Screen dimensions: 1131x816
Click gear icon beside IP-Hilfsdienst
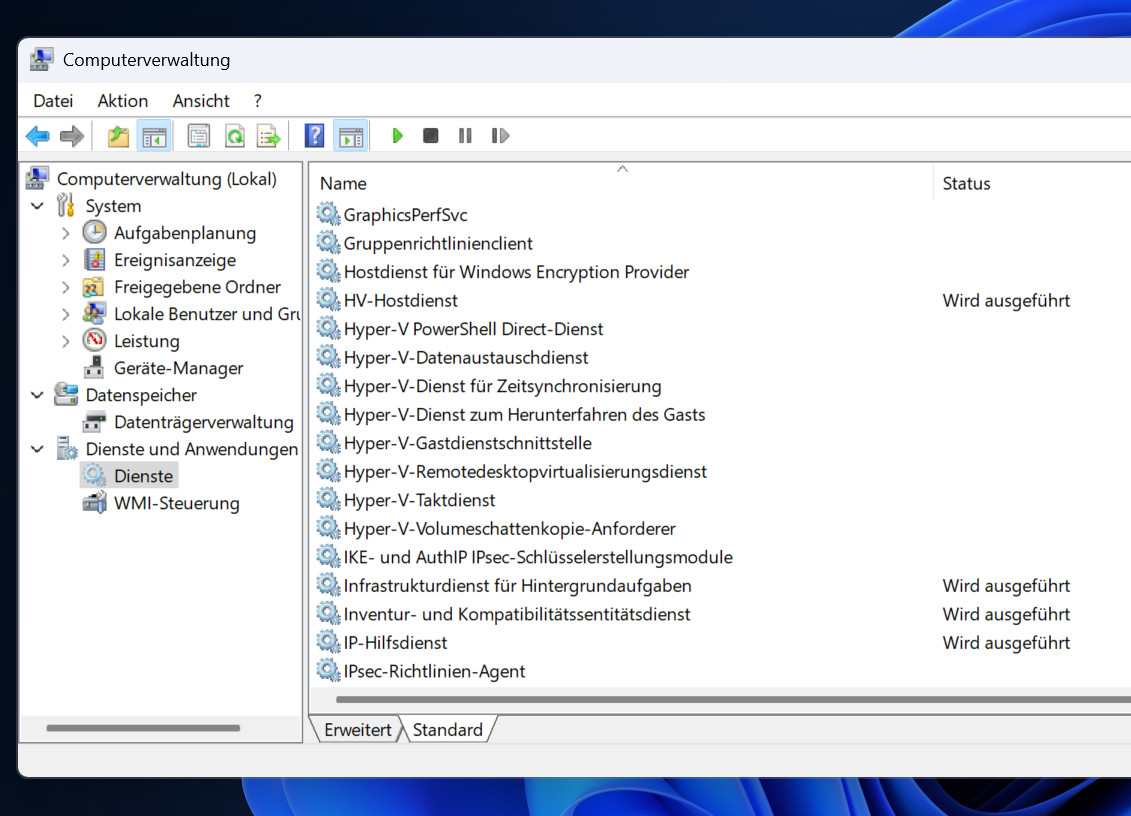coord(329,641)
